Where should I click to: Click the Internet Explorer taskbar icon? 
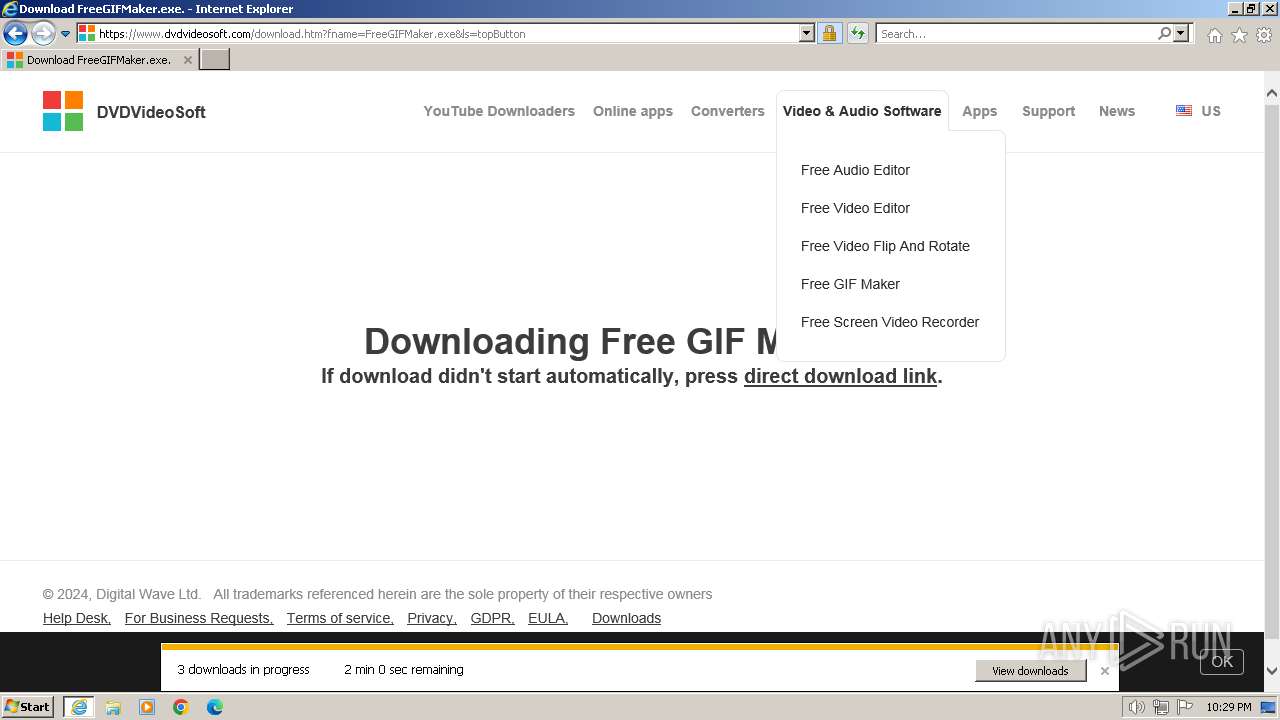click(79, 707)
